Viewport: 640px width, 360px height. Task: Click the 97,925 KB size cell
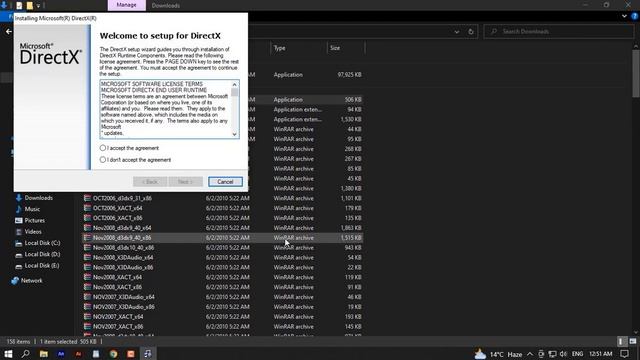point(349,75)
